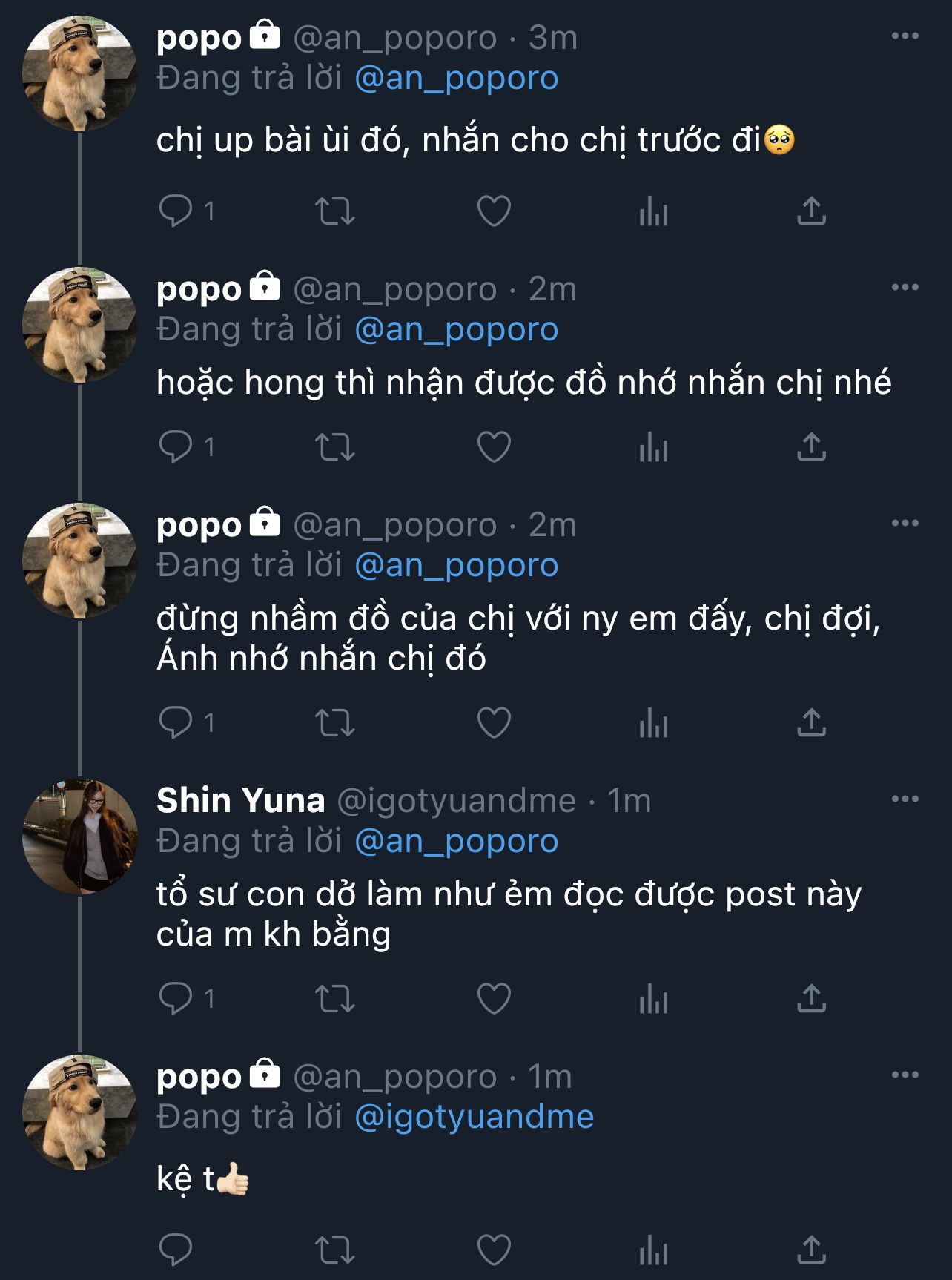Open Shin Yuna's profile picture
Screen dimensions: 952x1280
point(80,836)
